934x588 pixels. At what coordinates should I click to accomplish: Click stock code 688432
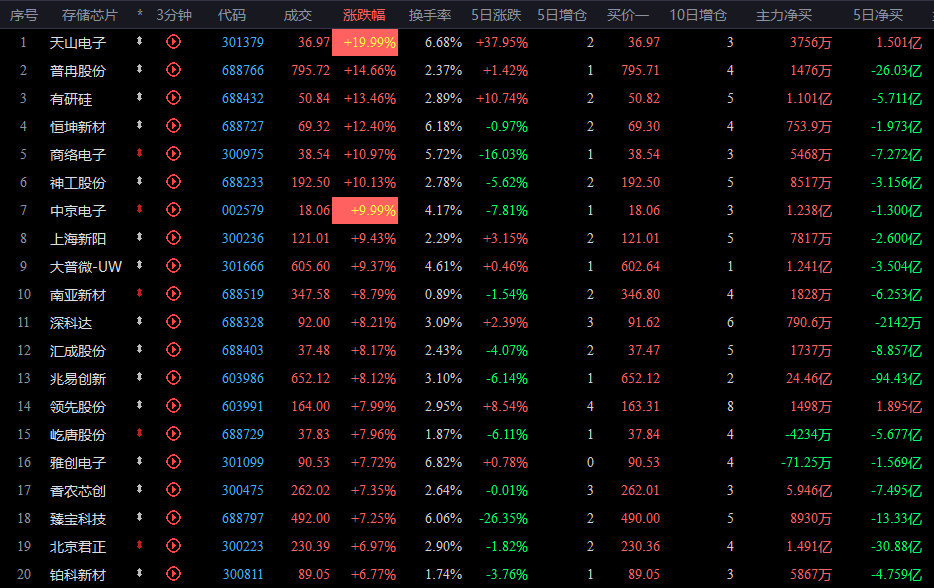(x=242, y=98)
